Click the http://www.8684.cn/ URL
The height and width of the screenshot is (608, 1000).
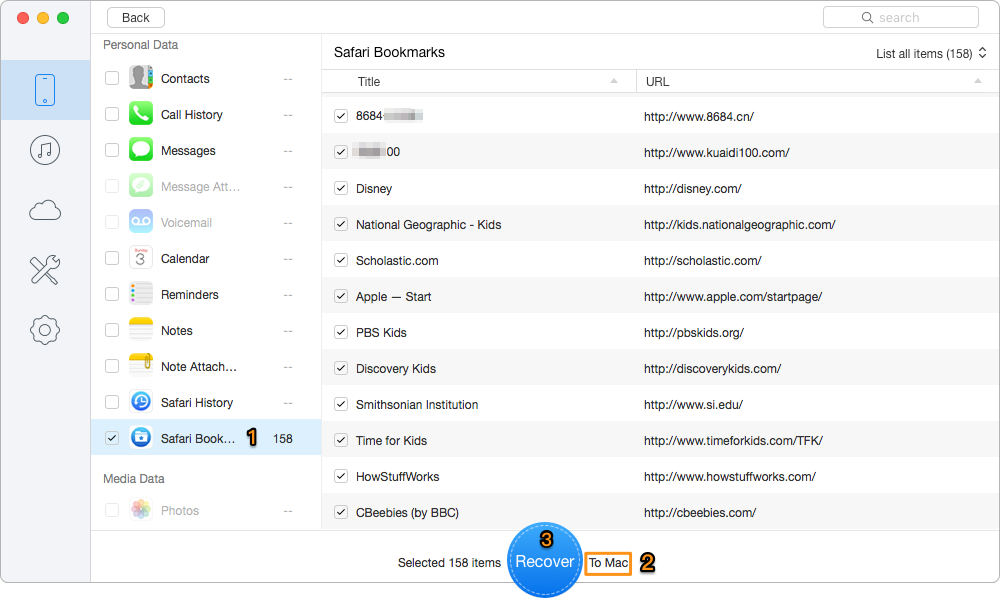698,117
